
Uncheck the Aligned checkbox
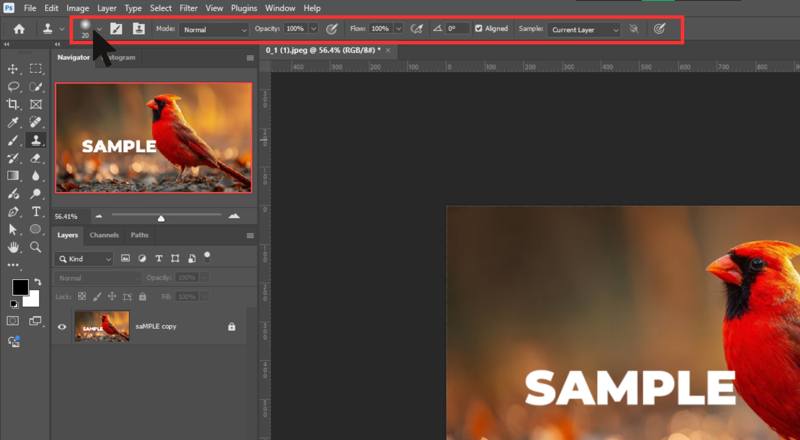(x=479, y=30)
